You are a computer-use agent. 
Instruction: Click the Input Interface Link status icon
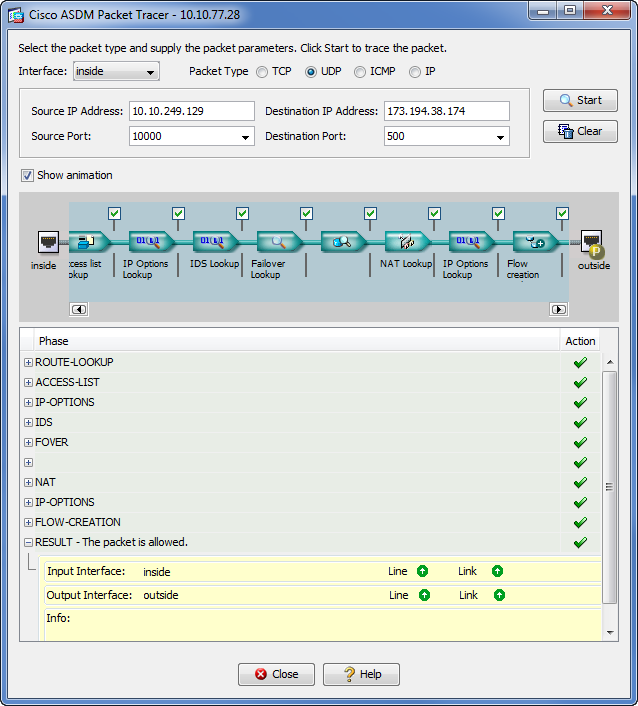click(x=497, y=571)
